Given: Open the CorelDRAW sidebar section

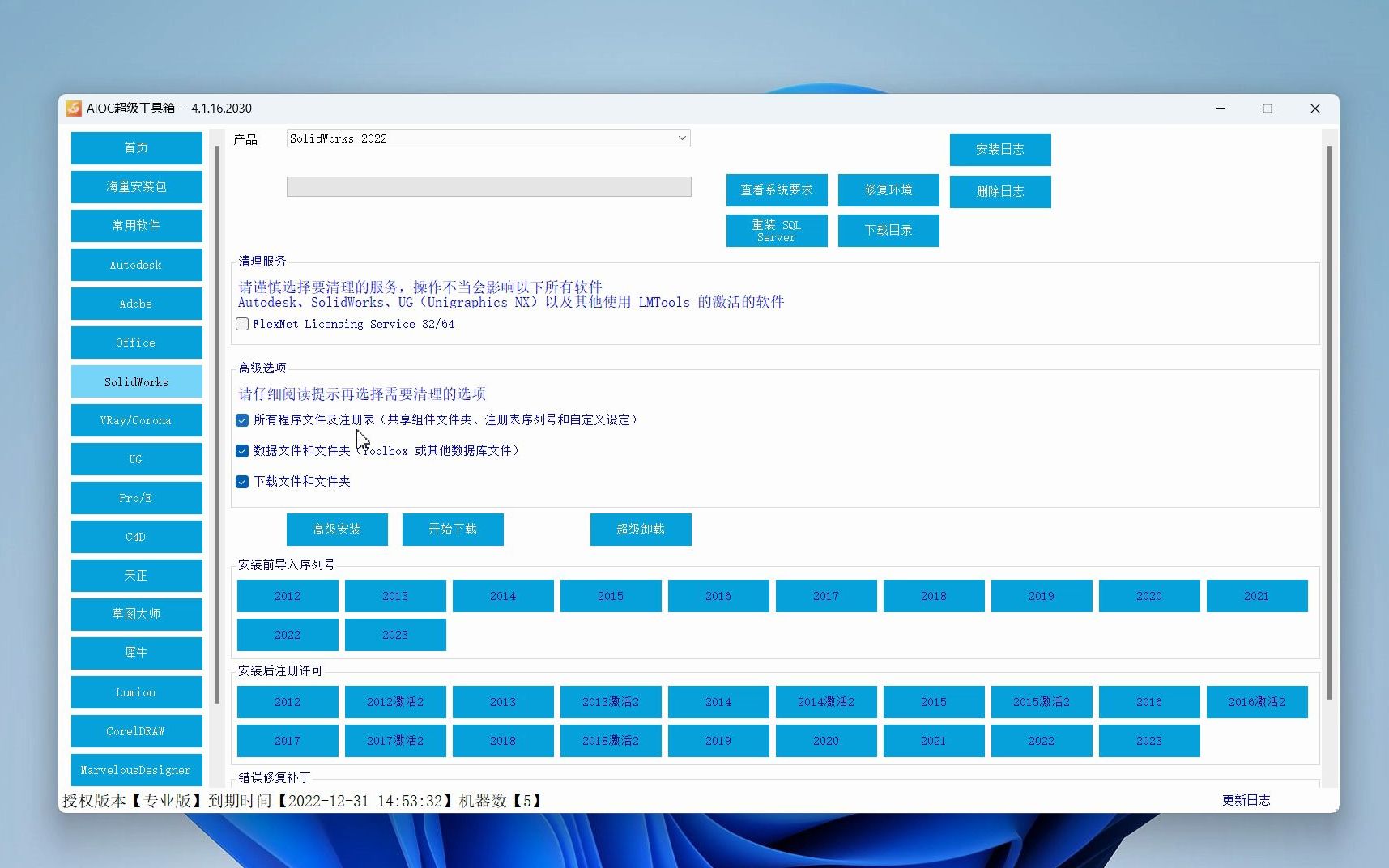Looking at the screenshot, I should tap(137, 731).
